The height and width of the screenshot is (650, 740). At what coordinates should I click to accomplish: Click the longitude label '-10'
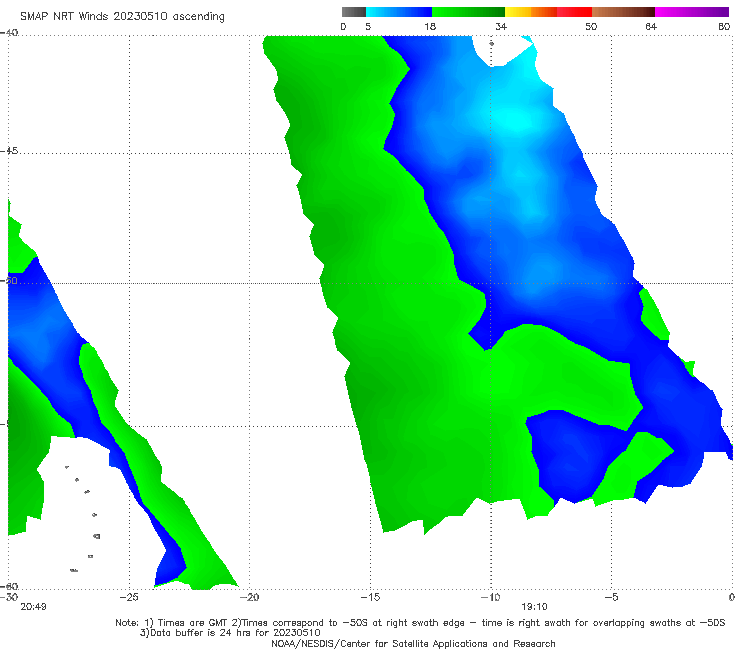(490, 597)
